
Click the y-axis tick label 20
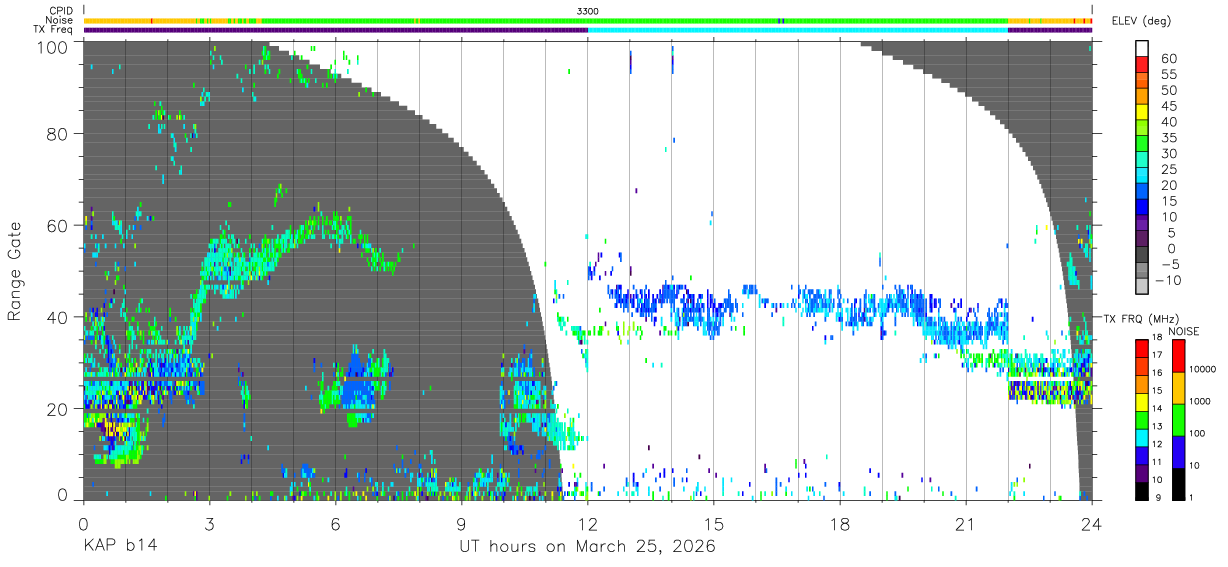[57, 409]
